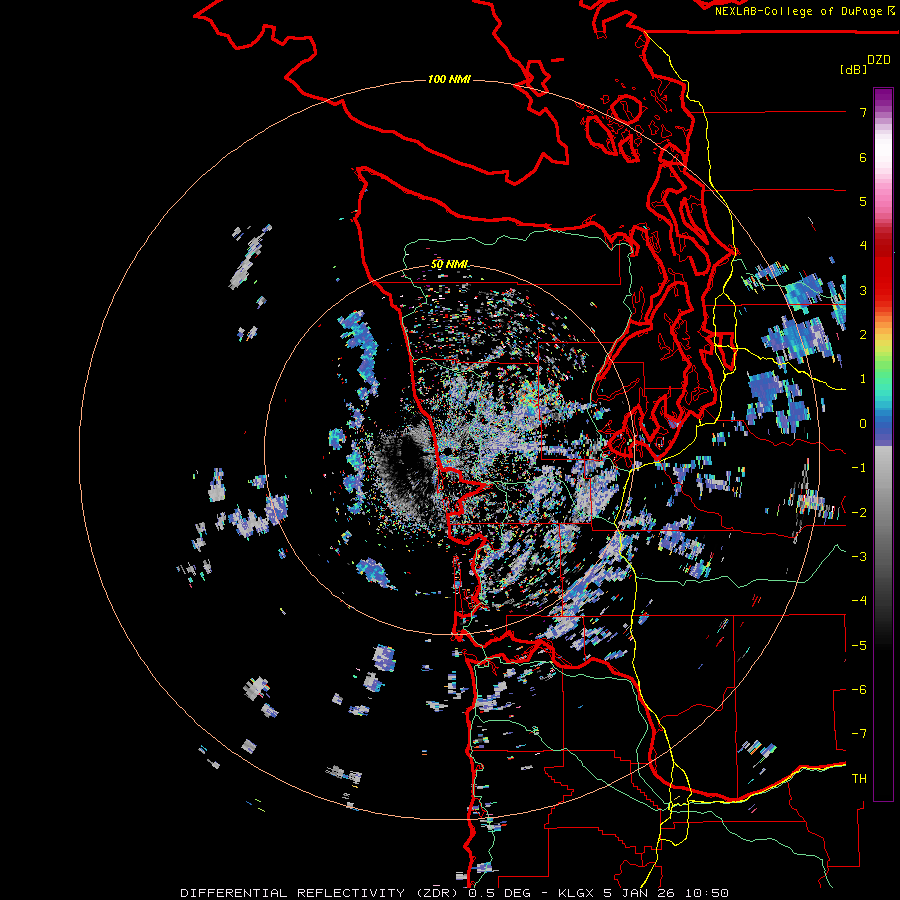The height and width of the screenshot is (900, 900).
Task: Click the -1 value on the color scale
Action: 859,468
